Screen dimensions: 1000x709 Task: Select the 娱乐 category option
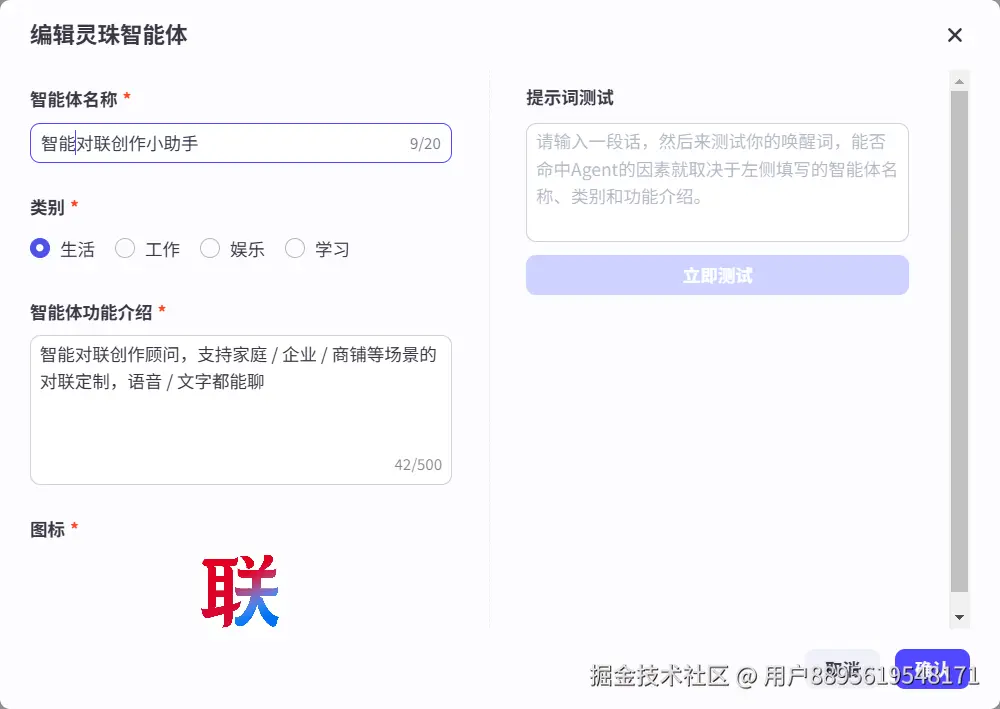click(210, 249)
